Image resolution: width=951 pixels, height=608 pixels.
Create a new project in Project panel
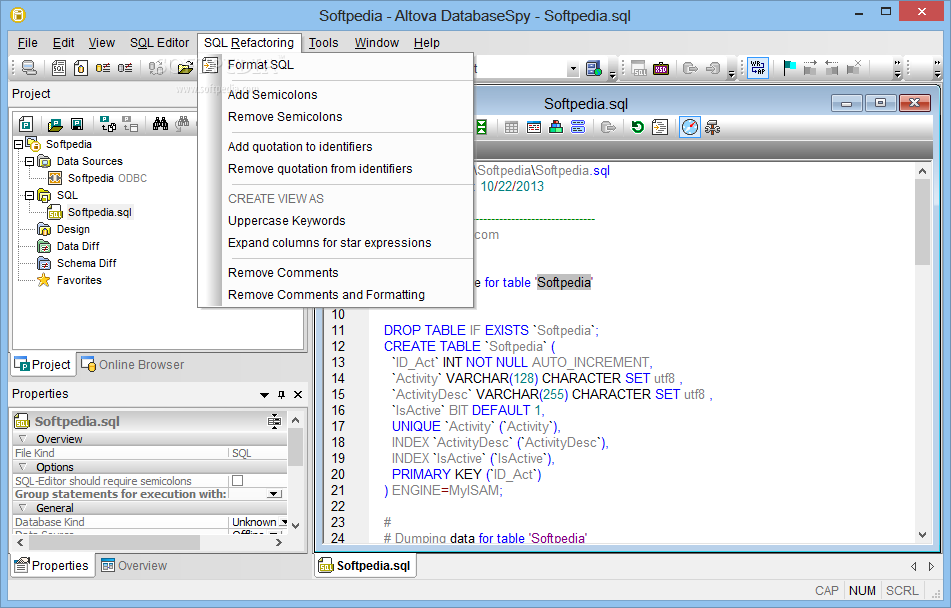(26, 124)
